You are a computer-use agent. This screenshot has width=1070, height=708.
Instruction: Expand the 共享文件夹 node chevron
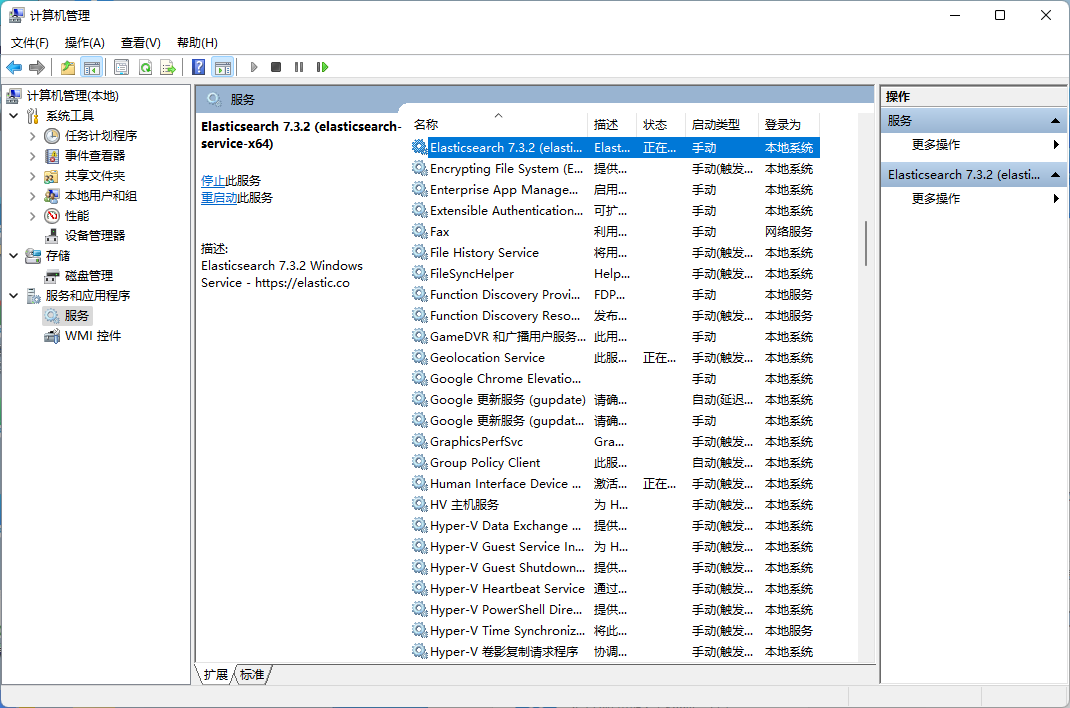click(x=32, y=176)
